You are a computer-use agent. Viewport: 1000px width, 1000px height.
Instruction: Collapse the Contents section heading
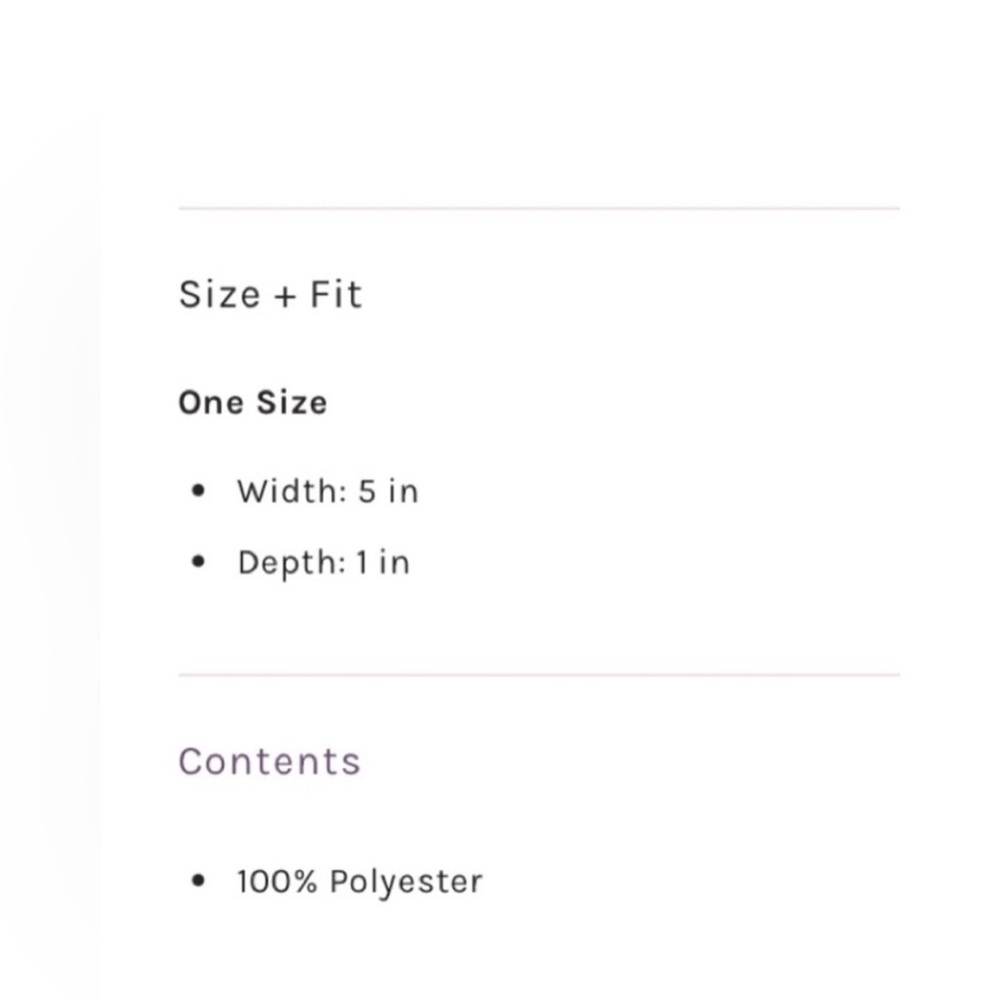pyautogui.click(x=270, y=761)
